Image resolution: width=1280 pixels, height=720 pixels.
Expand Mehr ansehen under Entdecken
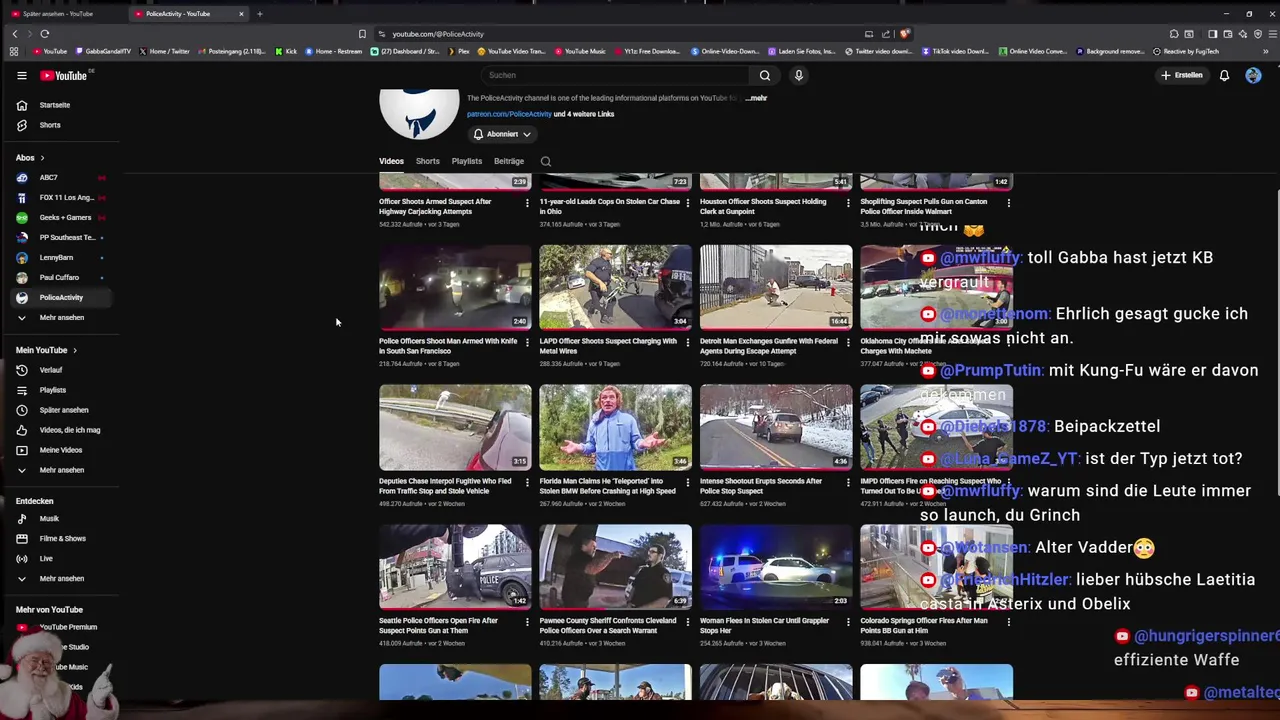click(x=60, y=579)
